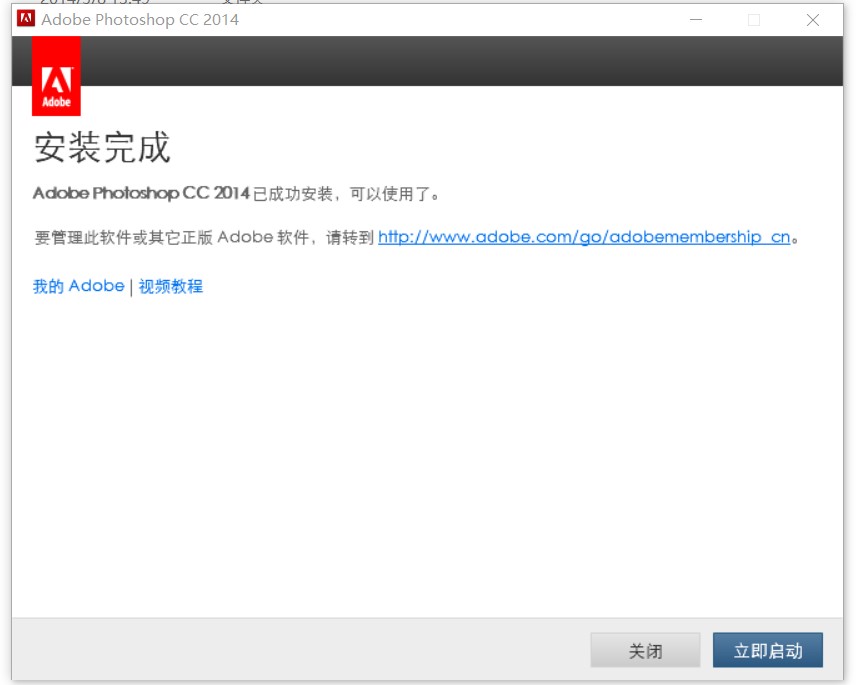
Task: Click the 安装完成 heading
Action: (102, 147)
